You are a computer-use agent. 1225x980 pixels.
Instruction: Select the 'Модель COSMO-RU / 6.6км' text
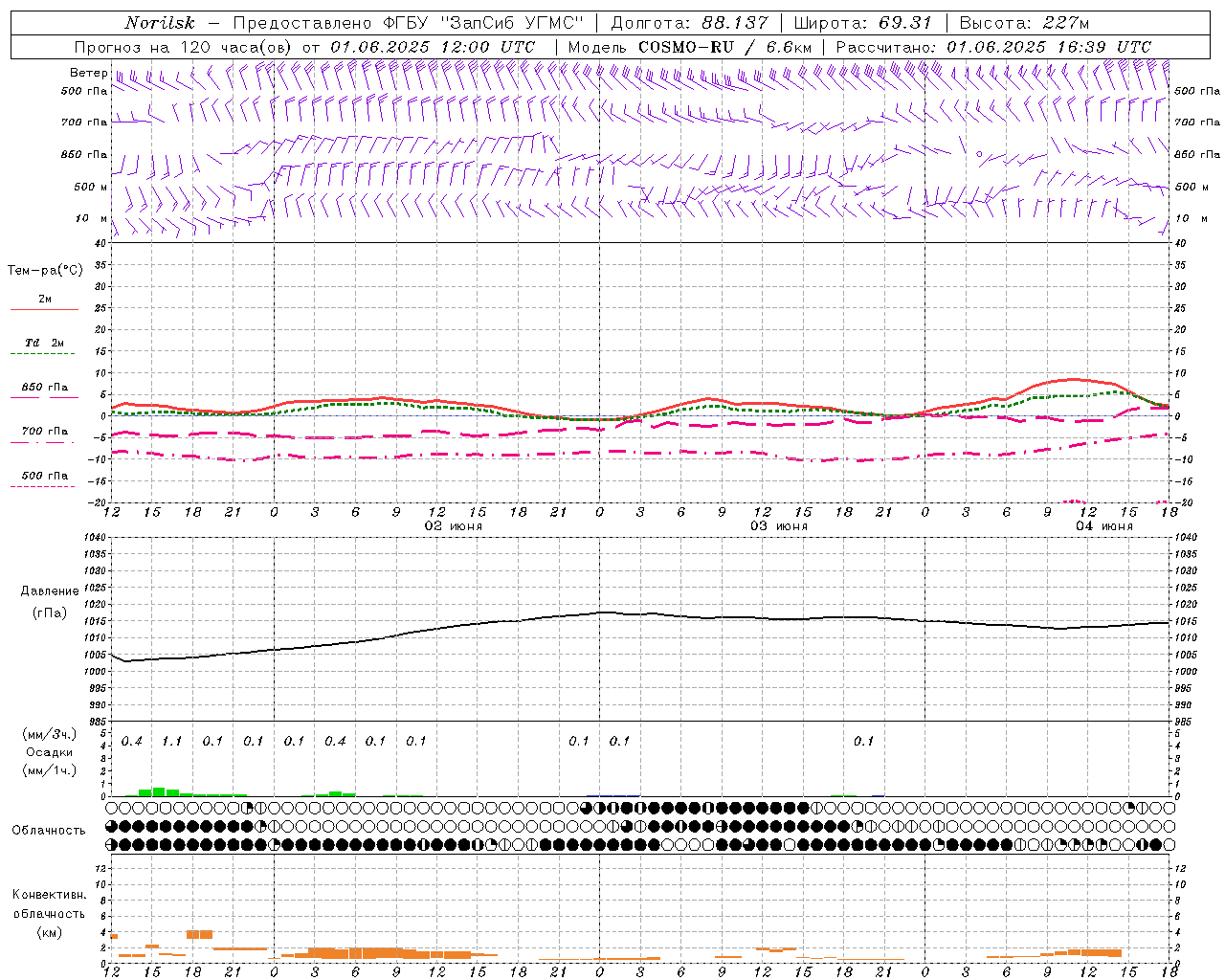click(x=690, y=47)
